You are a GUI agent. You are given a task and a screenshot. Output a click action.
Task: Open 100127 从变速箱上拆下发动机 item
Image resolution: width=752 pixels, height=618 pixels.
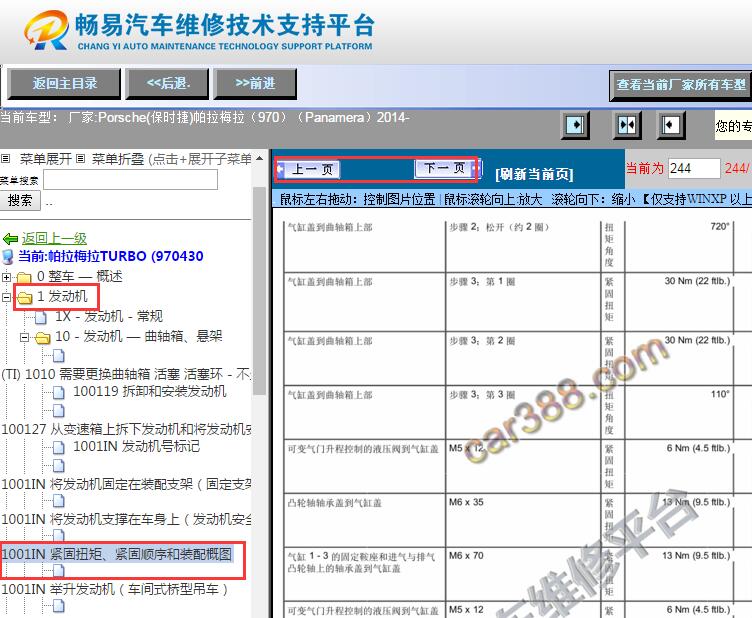click(127, 429)
